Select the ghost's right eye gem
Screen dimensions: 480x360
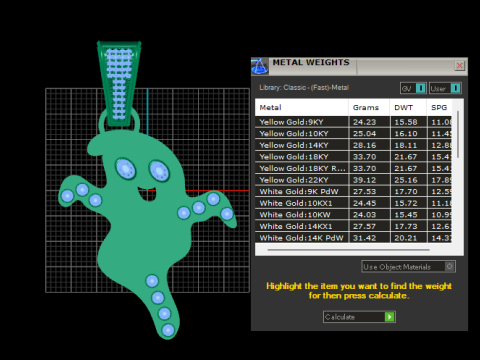coord(159,171)
